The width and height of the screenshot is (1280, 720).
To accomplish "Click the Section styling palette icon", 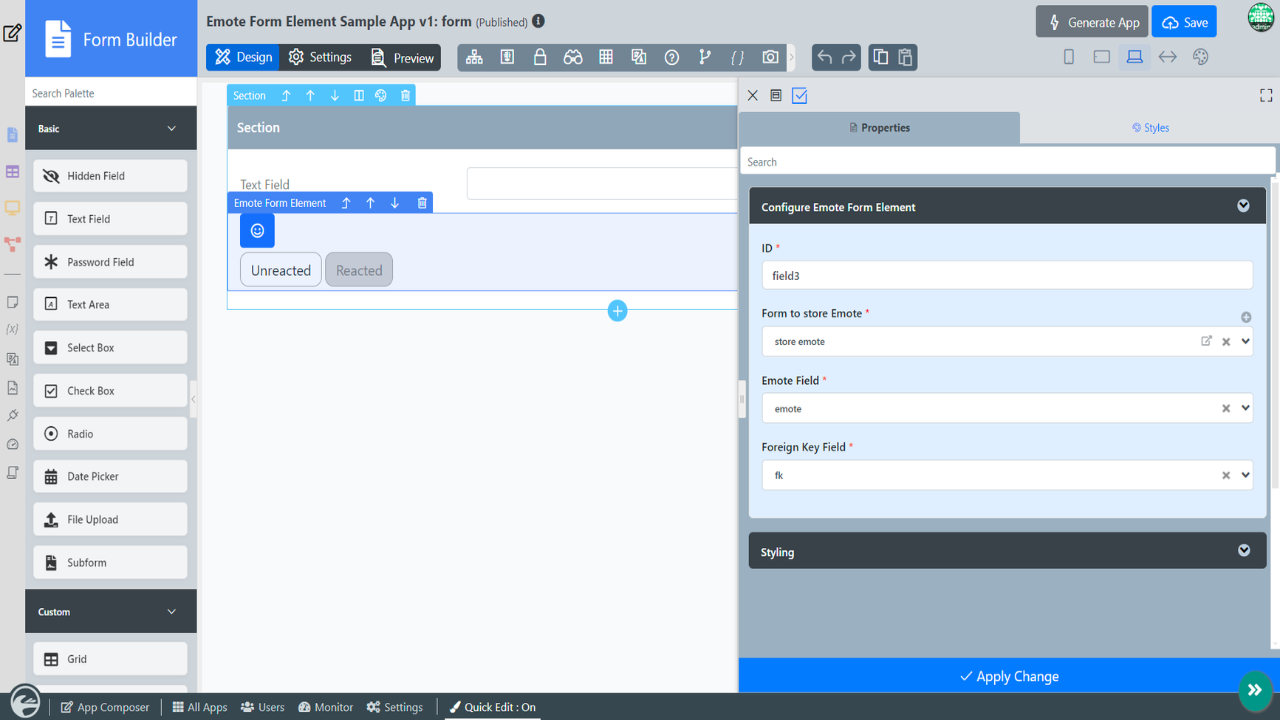I will [x=381, y=96].
